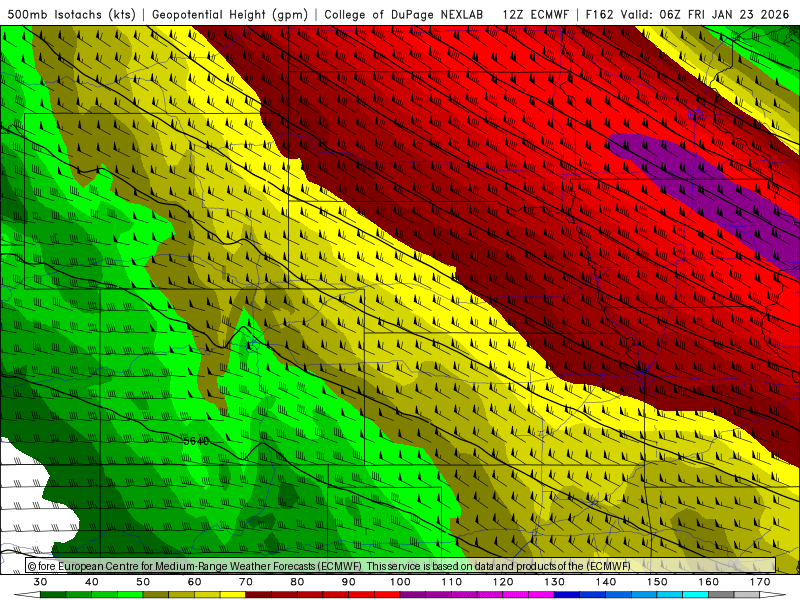Select the "40" label on the color scale
Viewport: 800px width, 600px height.
point(92,582)
